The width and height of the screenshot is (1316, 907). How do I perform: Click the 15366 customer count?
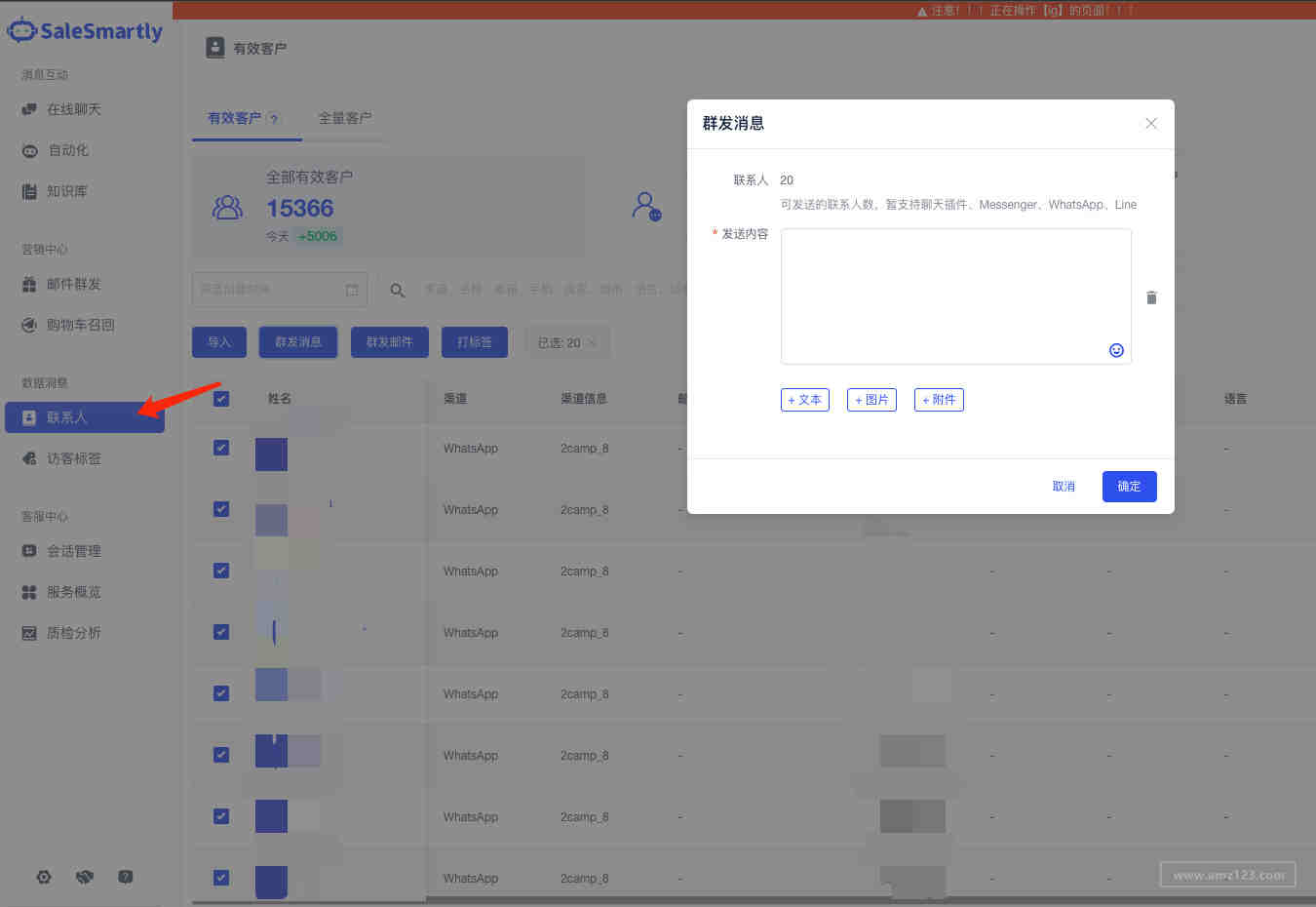[300, 209]
